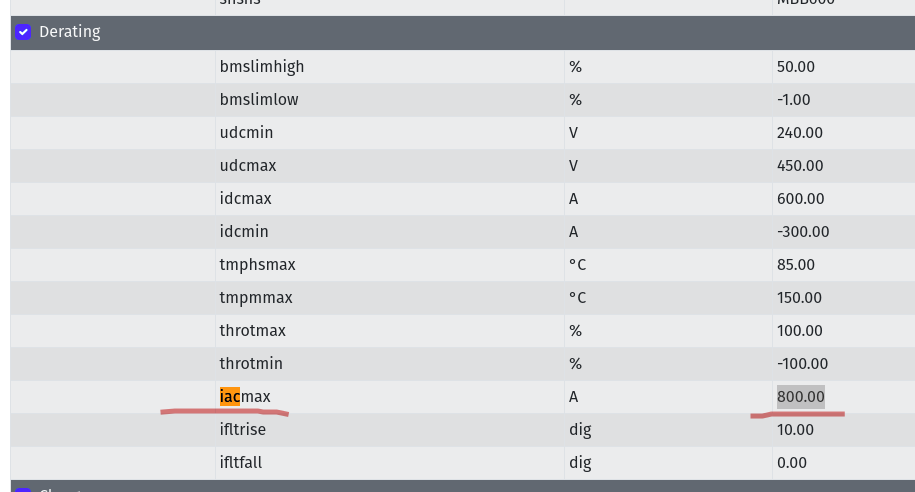This screenshot has width=915, height=492.
Task: Click the tmphsmax parameter name
Action: pos(257,265)
